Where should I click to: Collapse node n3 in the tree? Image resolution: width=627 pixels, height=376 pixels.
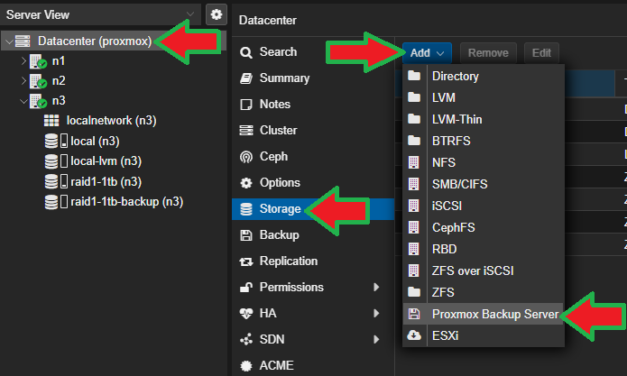24,101
